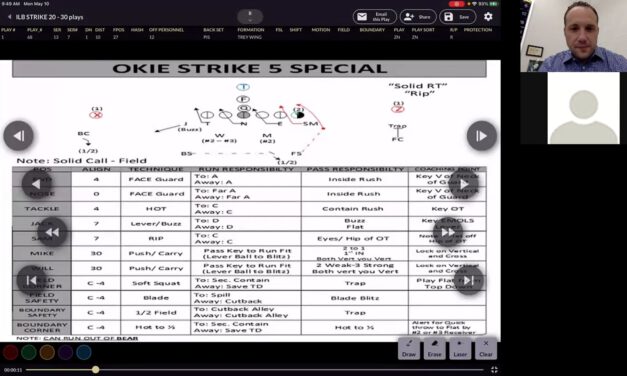Click the 'Blade Blitz' pass responsibility cell

click(355, 298)
